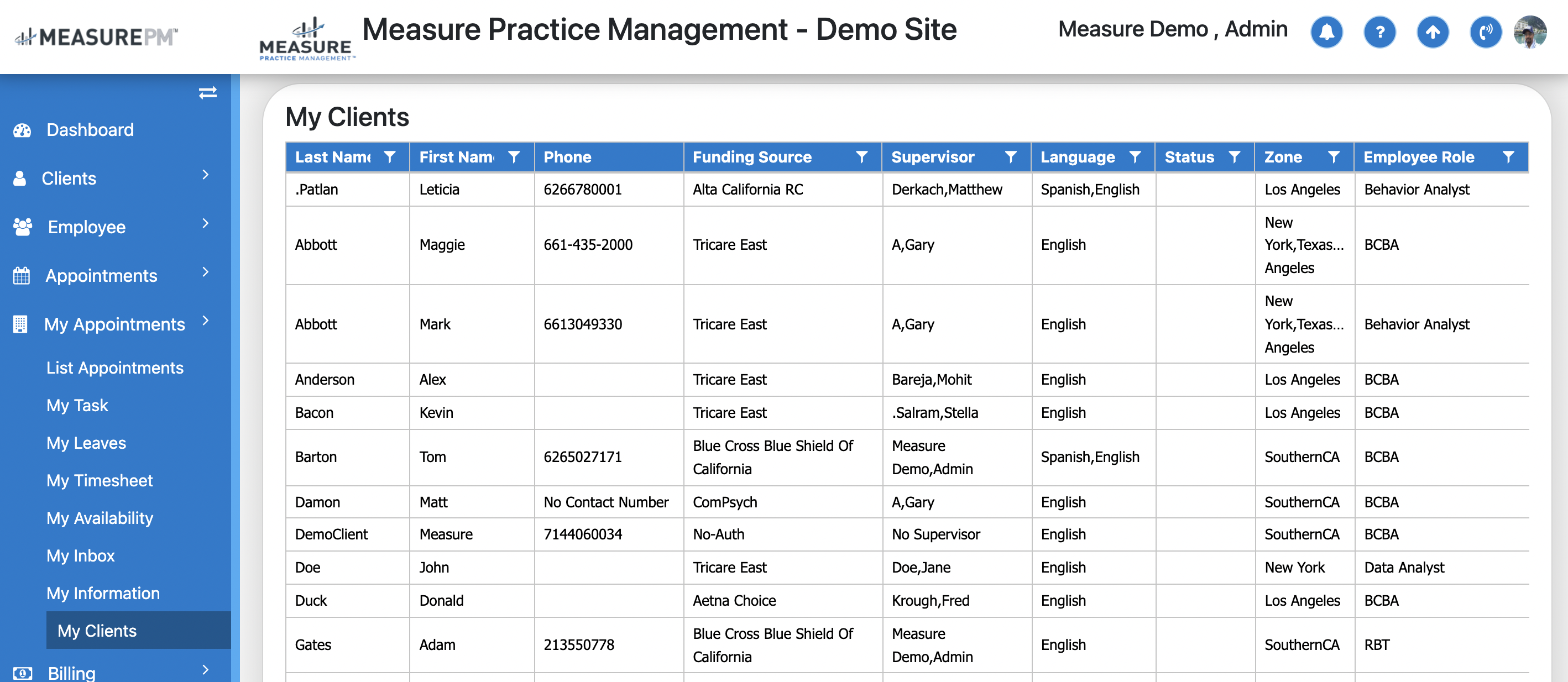Collapse the sidebar with the swap arrows icon

[x=207, y=92]
